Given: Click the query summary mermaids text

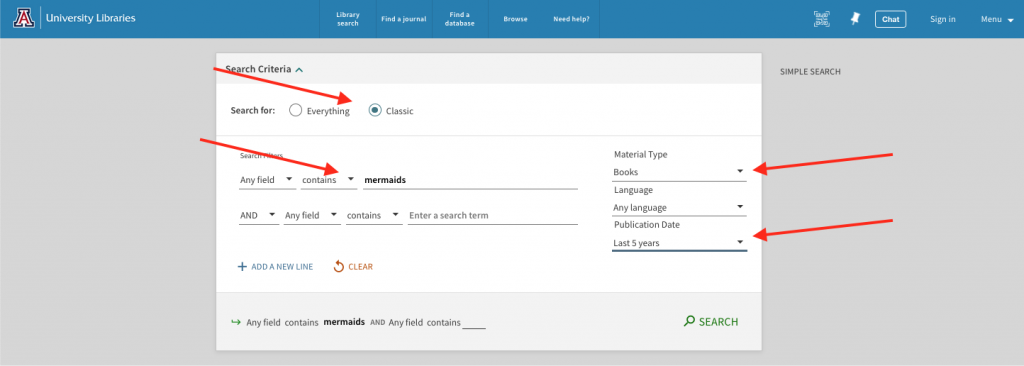Looking at the screenshot, I should pyautogui.click(x=344, y=322).
